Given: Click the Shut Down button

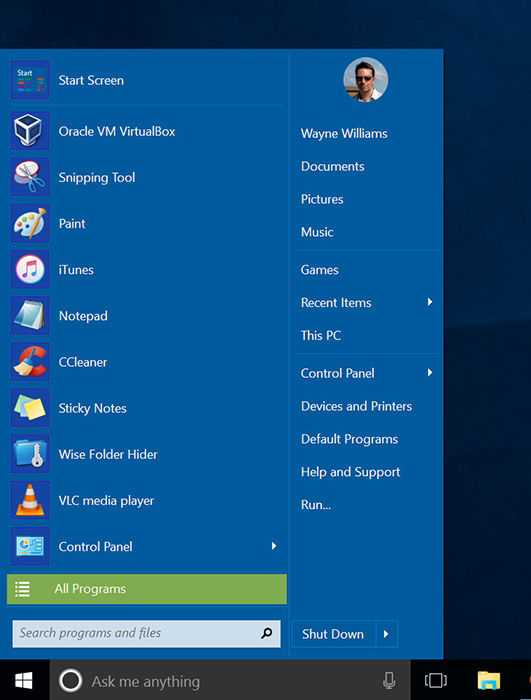Looking at the screenshot, I should pos(333,634).
